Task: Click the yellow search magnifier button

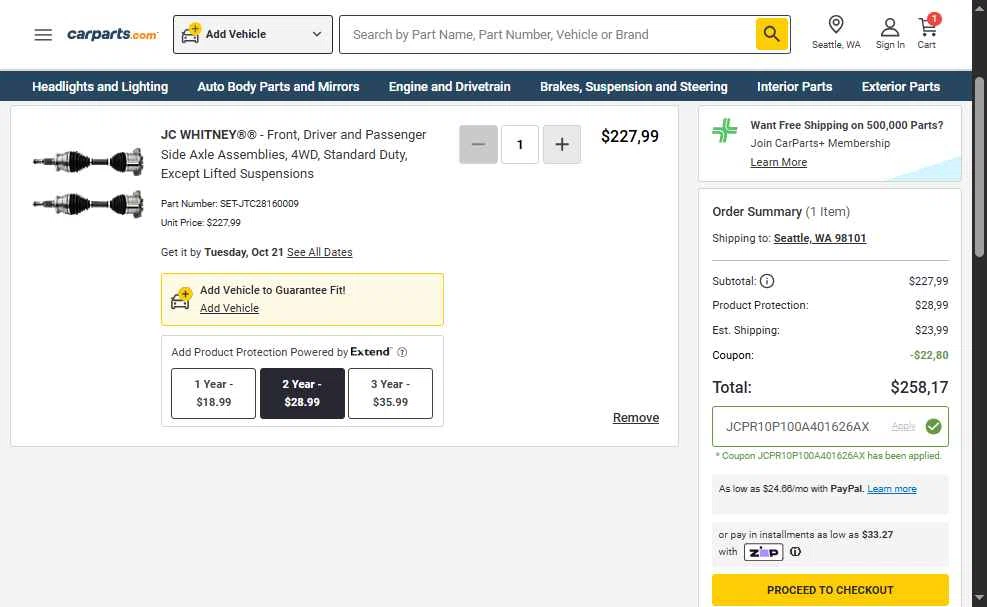Action: pyautogui.click(x=772, y=34)
